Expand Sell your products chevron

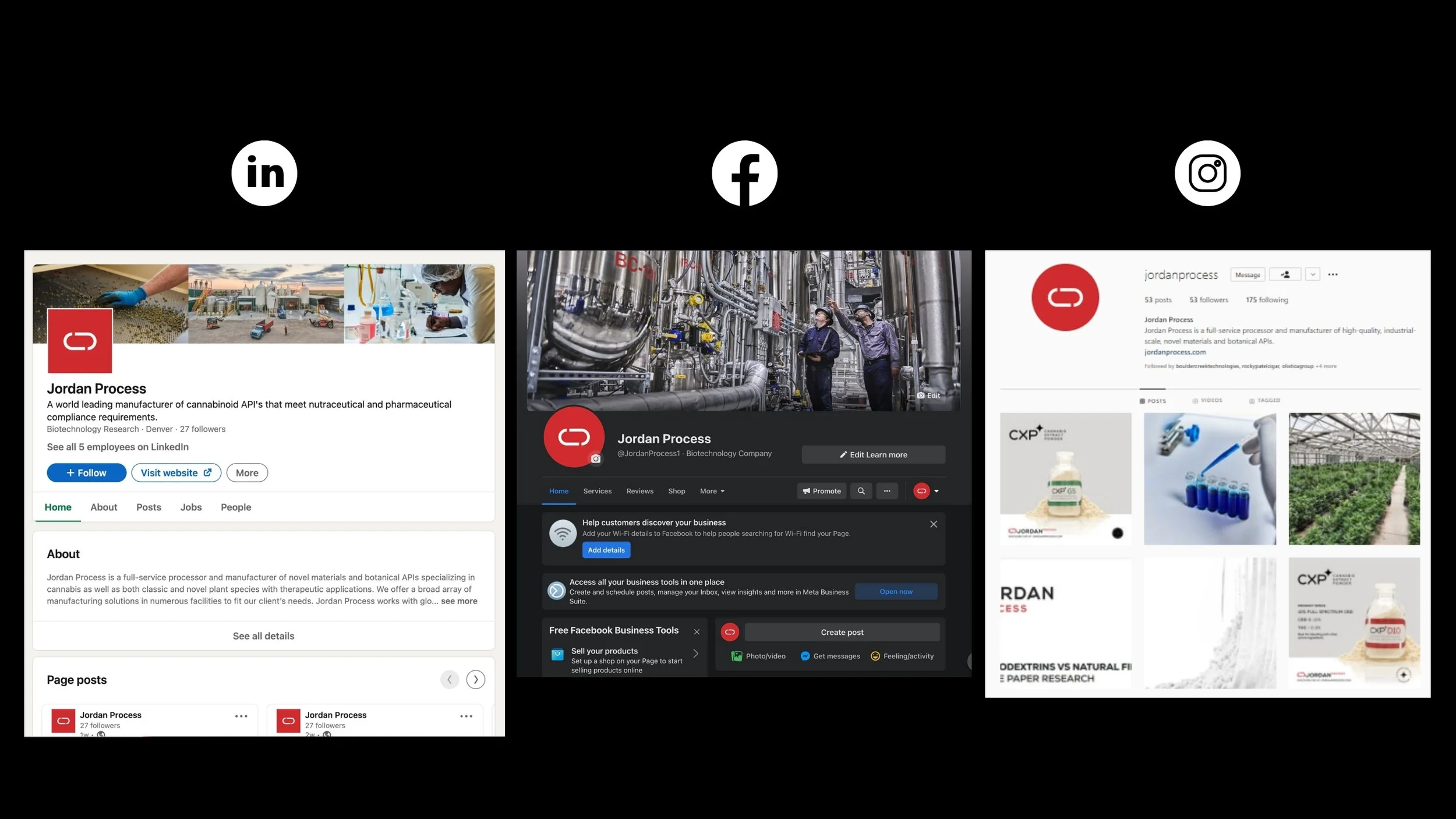click(695, 654)
